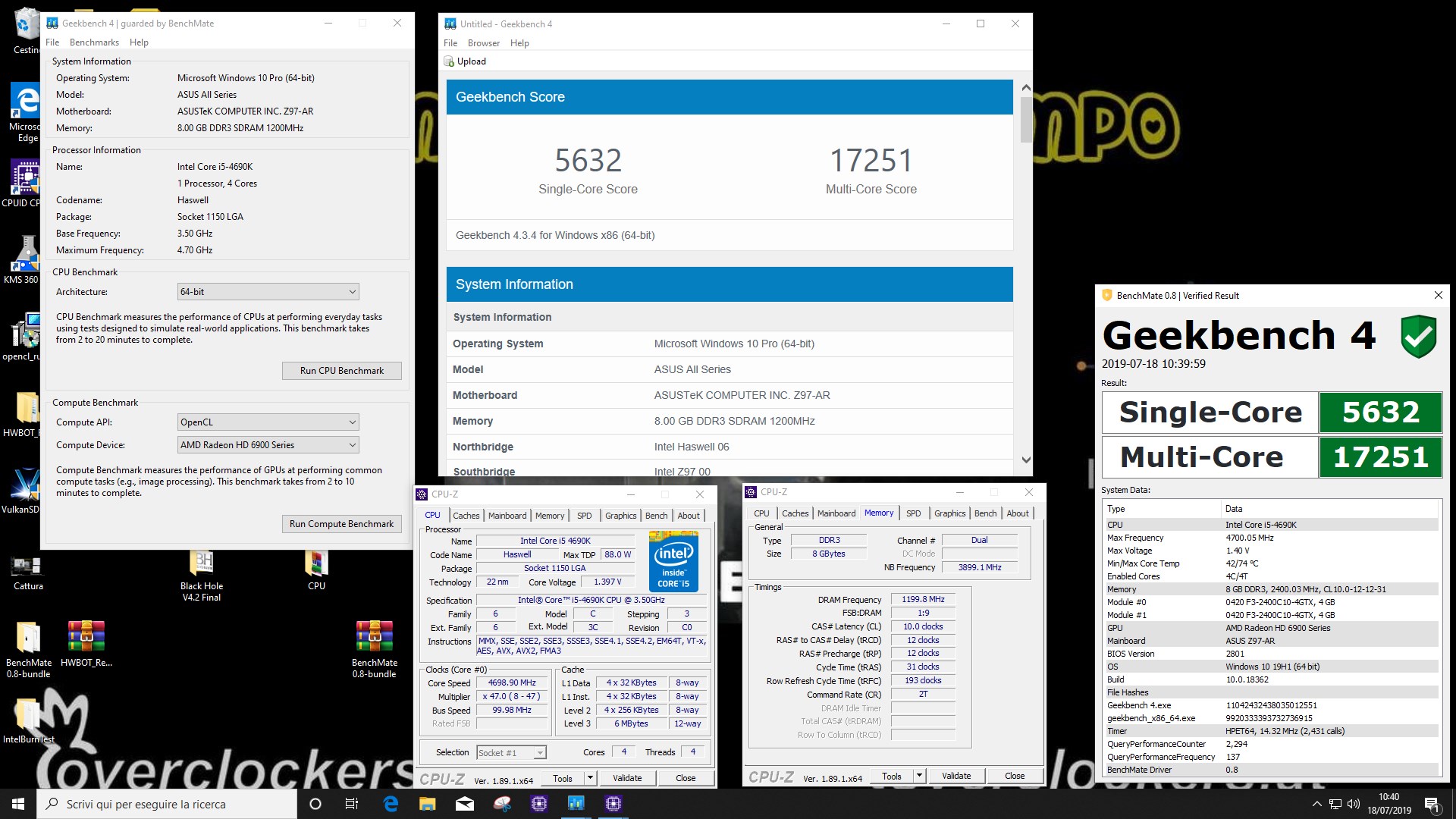
Task: Show hidden system tray icons
Action: [x=1316, y=804]
